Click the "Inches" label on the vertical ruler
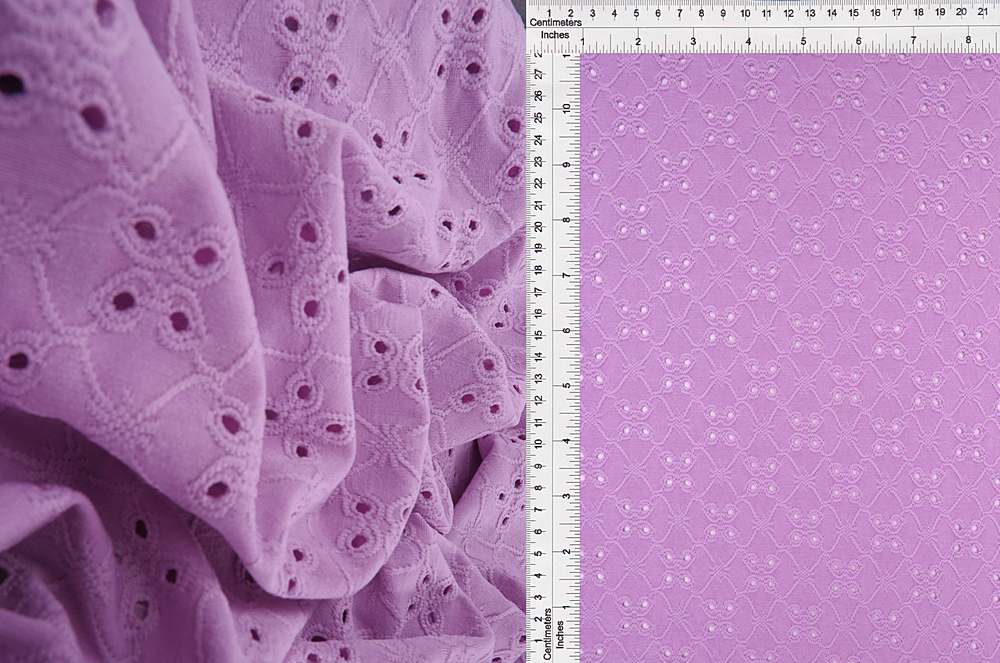This screenshot has height=663, width=1000. (x=561, y=634)
